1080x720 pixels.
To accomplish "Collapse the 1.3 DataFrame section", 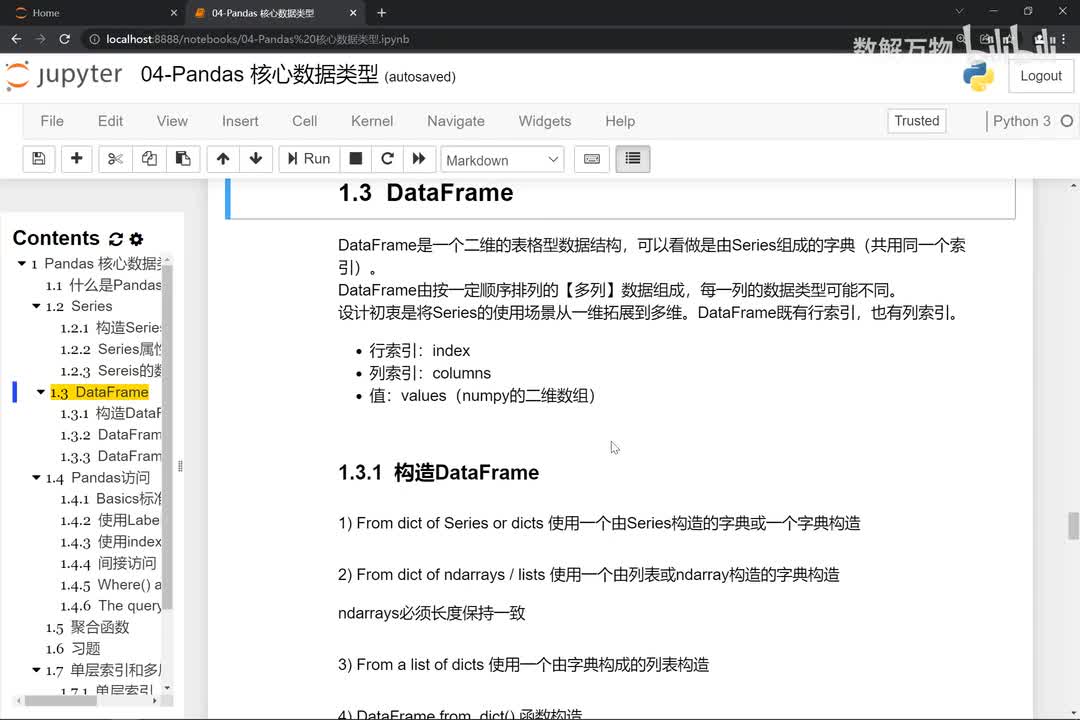I will [41, 391].
